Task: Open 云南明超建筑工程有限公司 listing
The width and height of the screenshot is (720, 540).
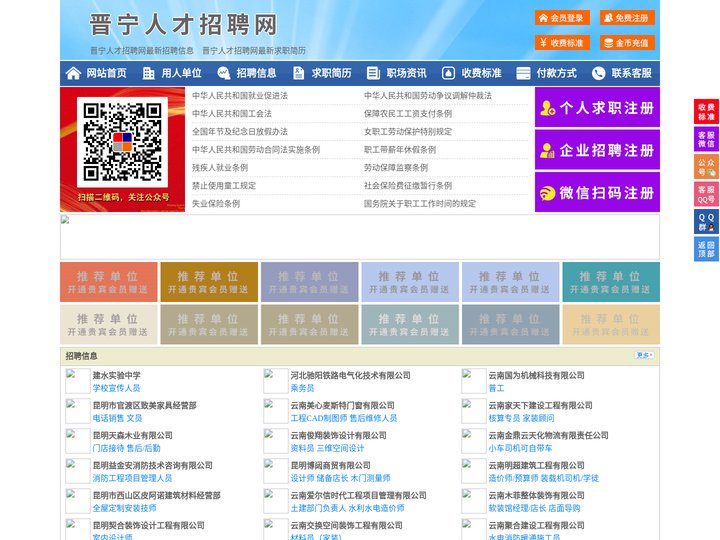Action: point(536,465)
